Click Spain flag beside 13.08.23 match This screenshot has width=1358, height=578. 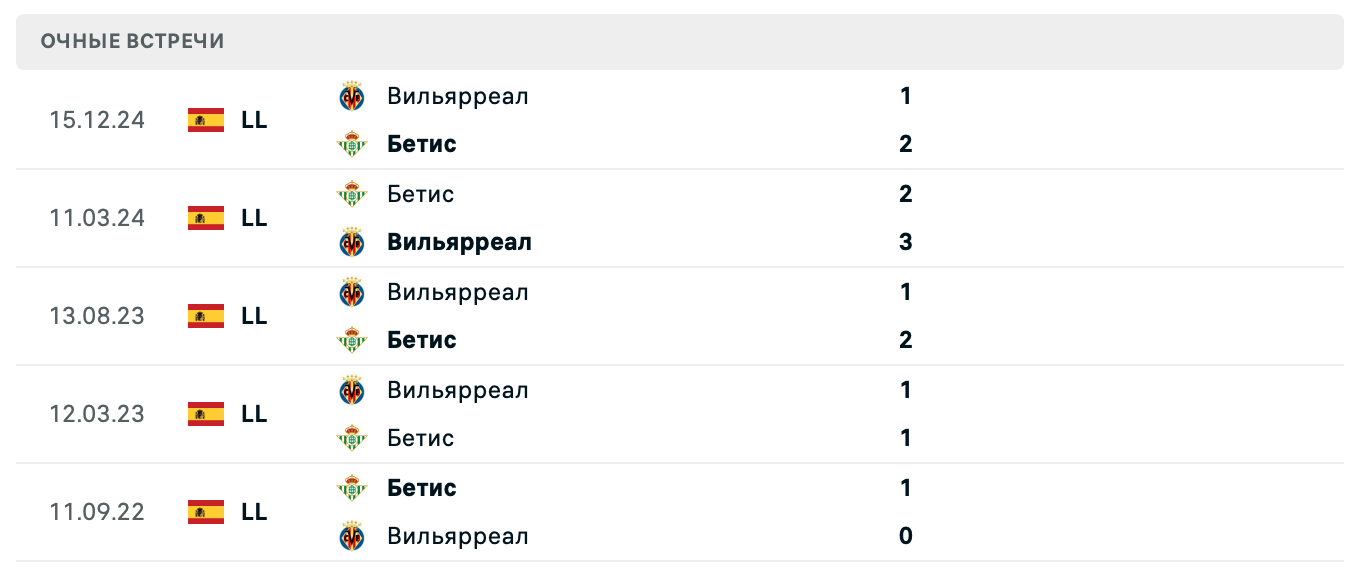pos(206,316)
